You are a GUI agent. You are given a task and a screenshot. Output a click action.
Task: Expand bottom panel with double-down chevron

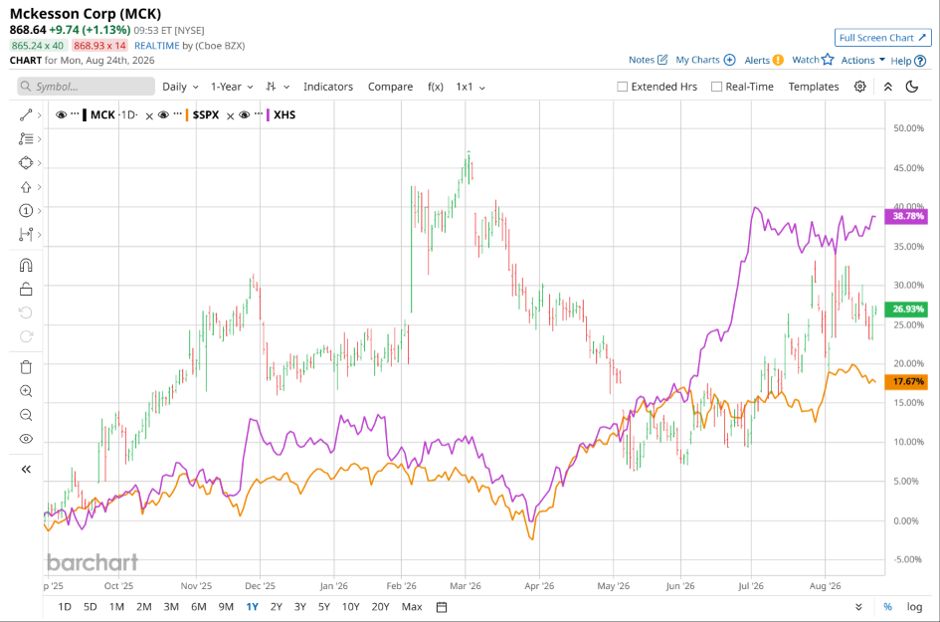tap(858, 607)
